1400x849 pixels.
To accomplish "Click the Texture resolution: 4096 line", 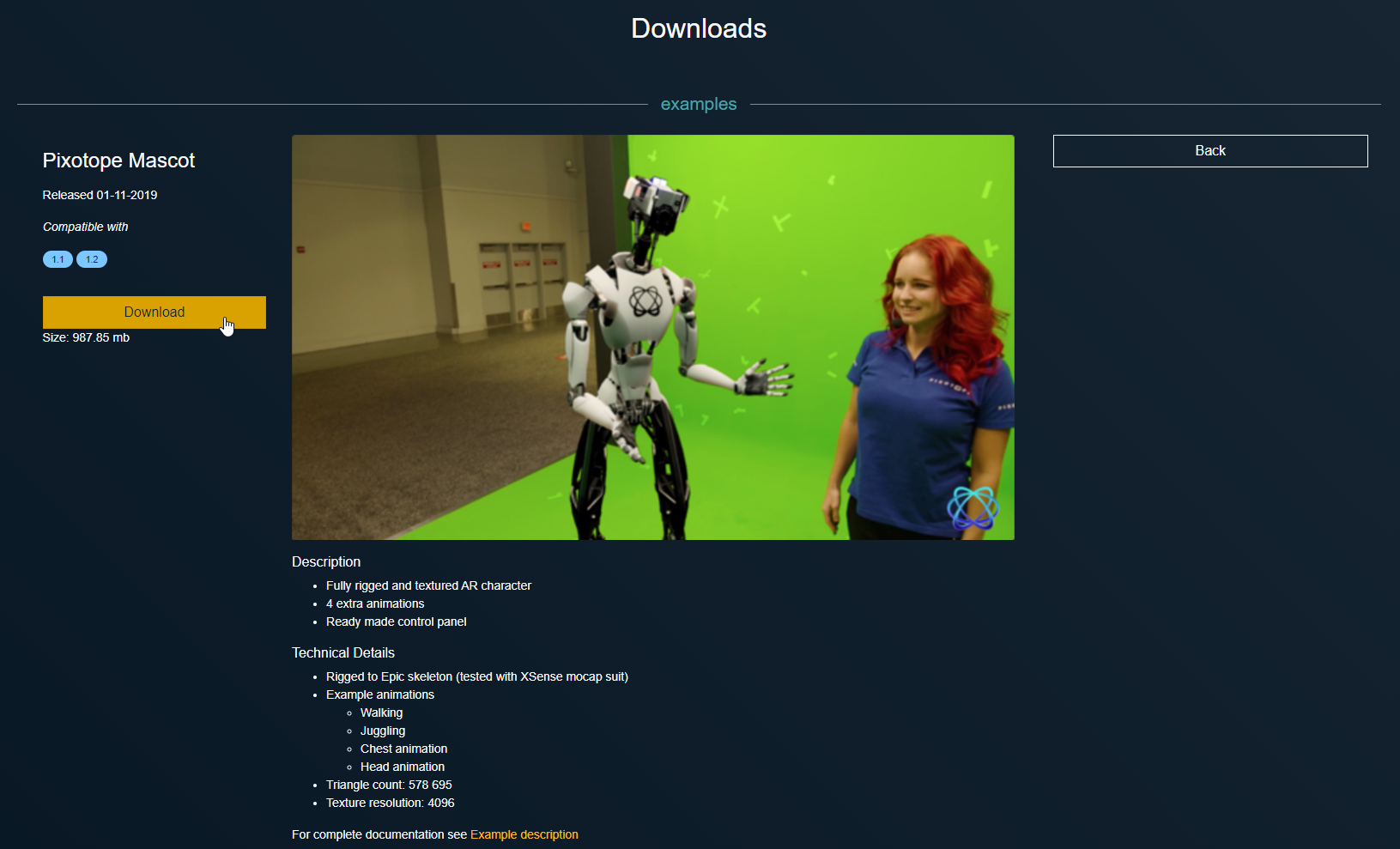I will [391, 803].
